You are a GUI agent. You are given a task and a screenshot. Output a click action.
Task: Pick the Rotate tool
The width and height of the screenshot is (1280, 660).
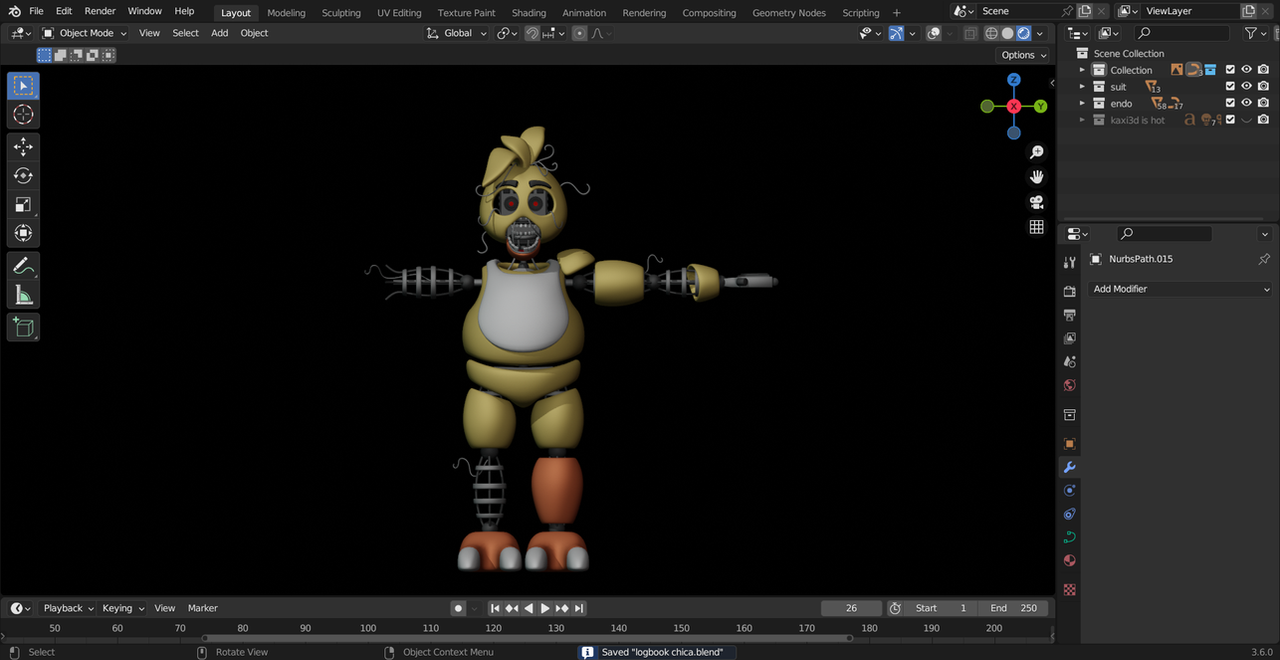tap(23, 176)
